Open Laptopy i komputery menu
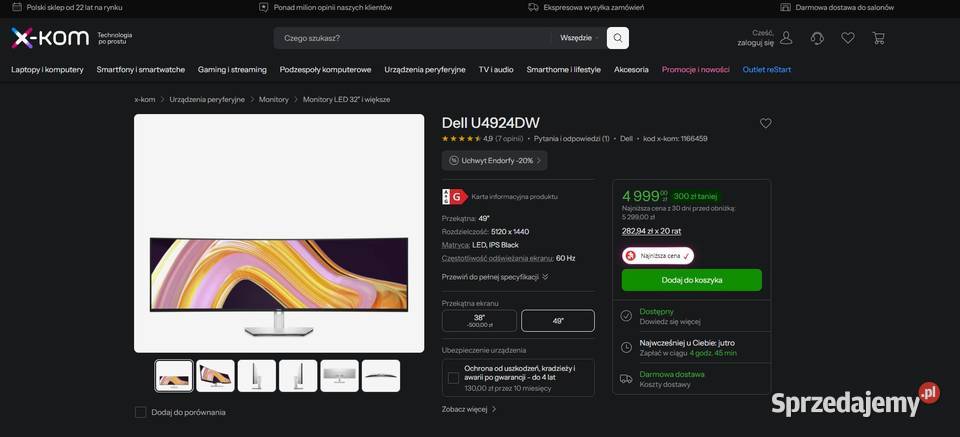960x437 pixels. pyautogui.click(x=47, y=70)
